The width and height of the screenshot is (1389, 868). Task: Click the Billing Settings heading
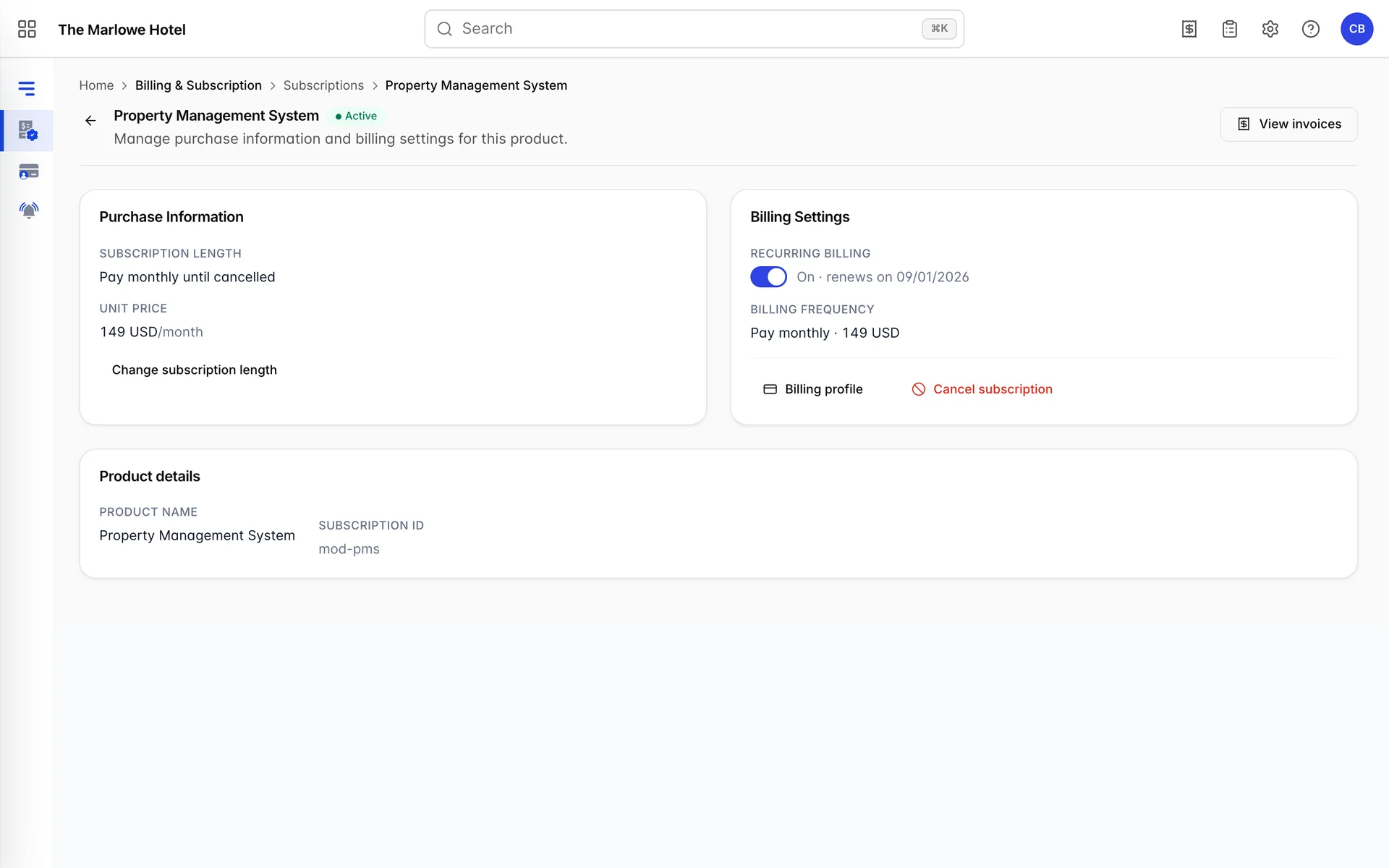click(799, 217)
